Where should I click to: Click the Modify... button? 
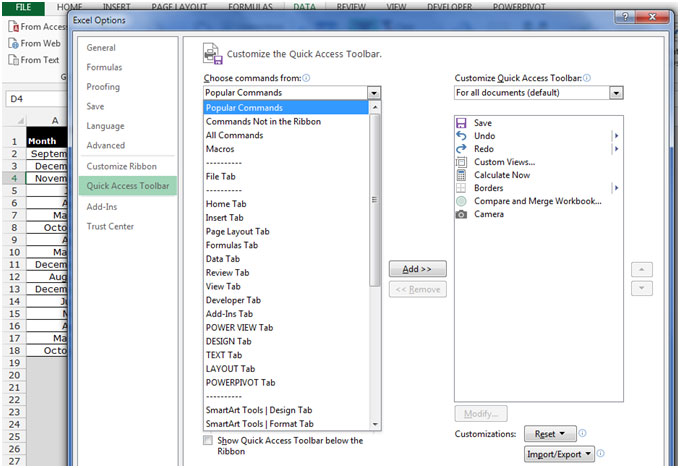[x=481, y=413]
